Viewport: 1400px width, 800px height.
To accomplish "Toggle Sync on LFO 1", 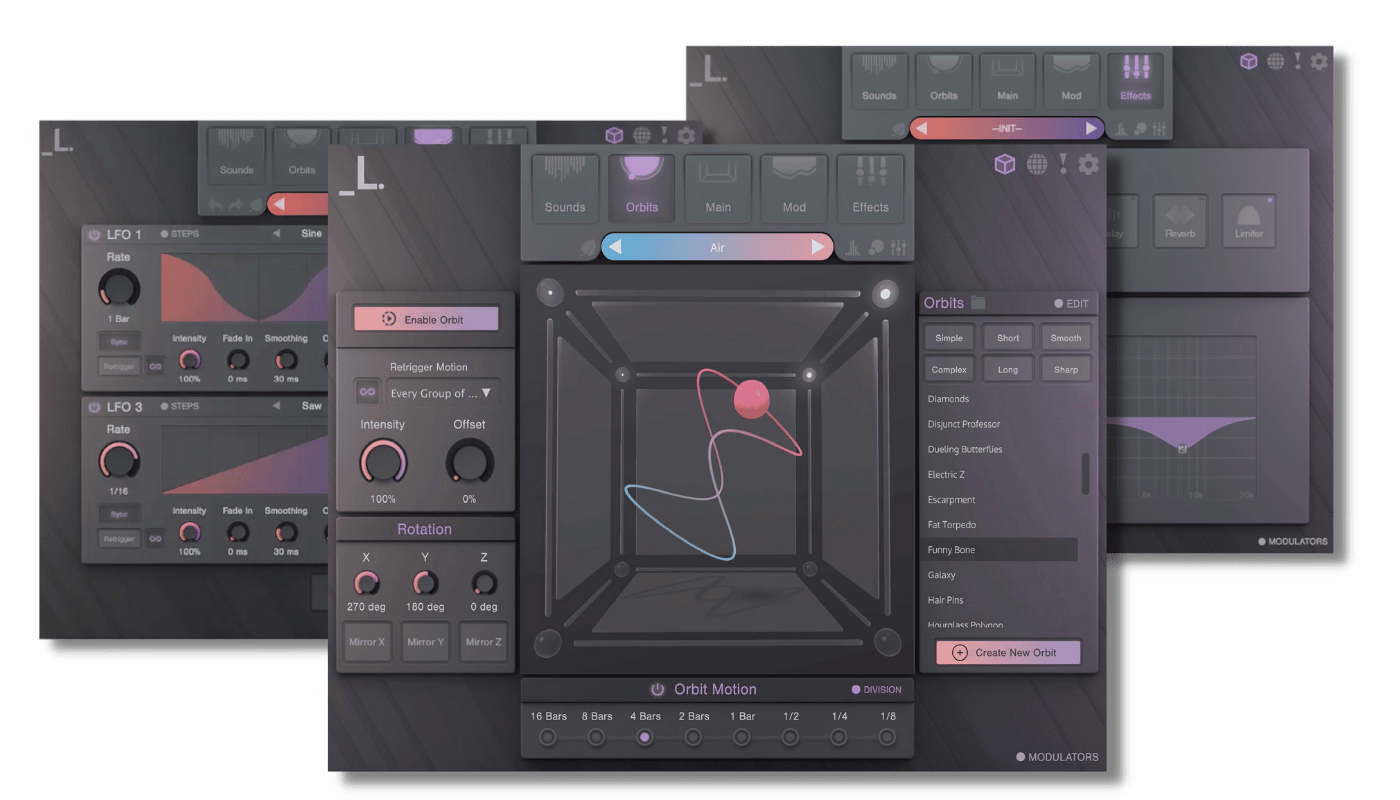I will [119, 342].
